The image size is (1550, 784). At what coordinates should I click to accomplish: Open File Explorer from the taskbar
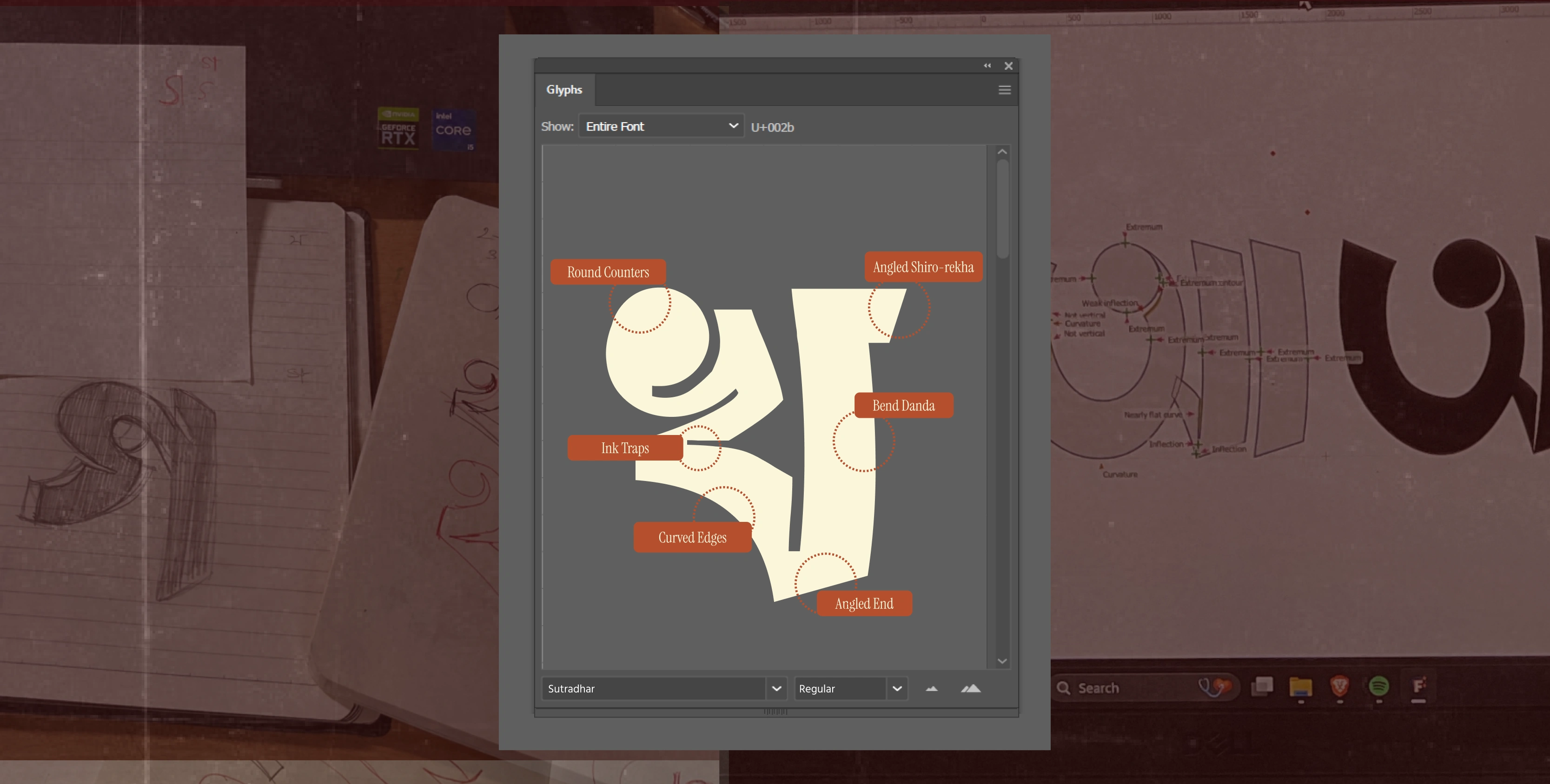(x=1300, y=686)
